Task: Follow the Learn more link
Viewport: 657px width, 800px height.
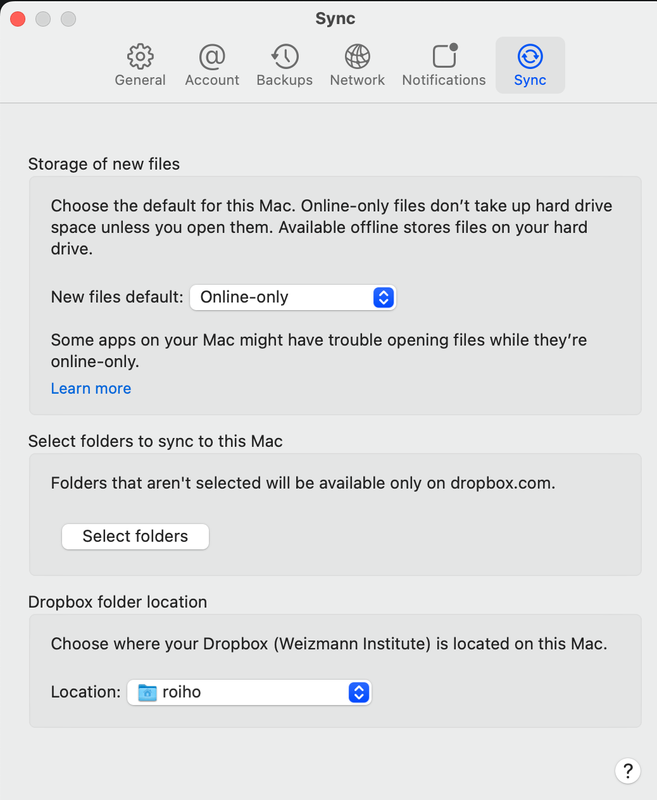Action: click(91, 388)
